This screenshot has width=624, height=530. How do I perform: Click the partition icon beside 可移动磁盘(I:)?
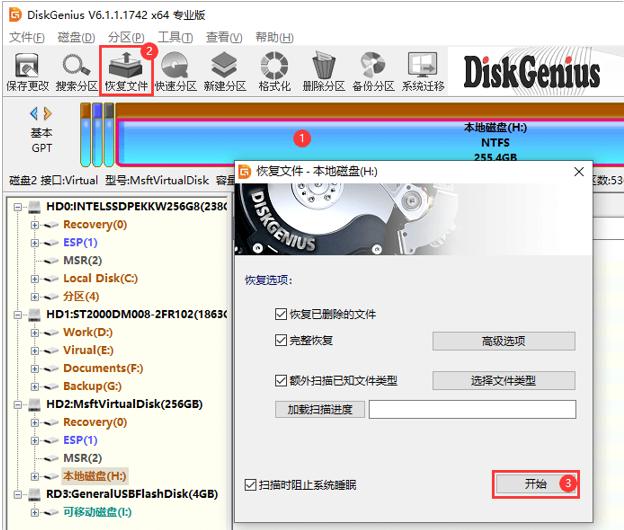pos(51,512)
